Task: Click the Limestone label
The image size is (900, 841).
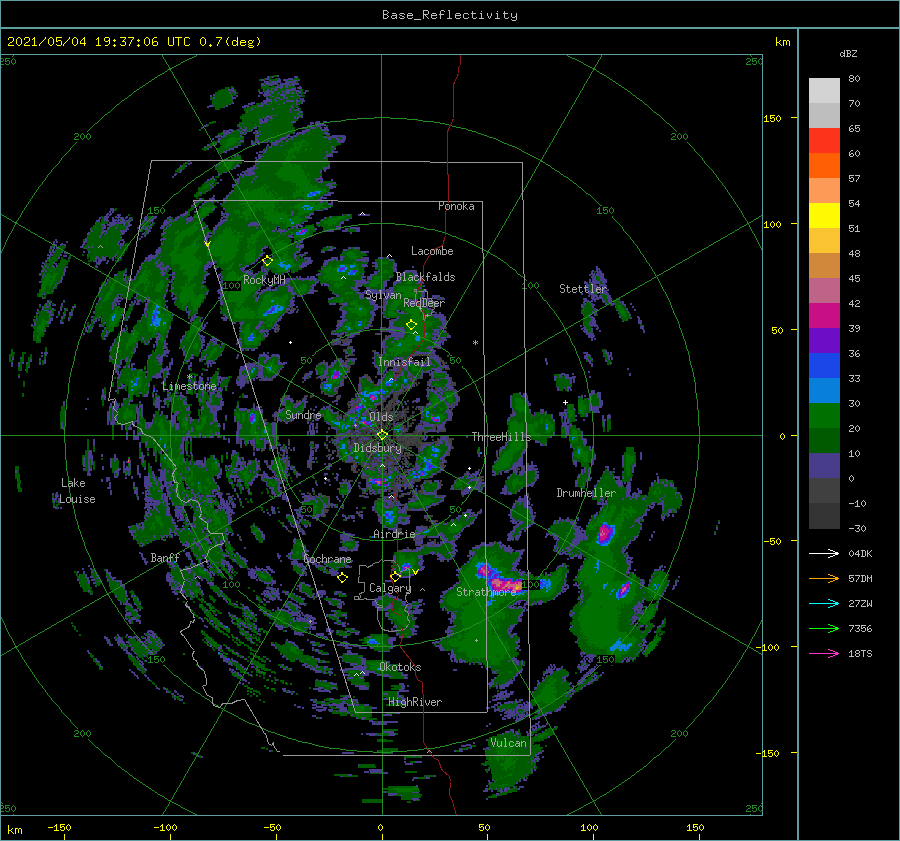Action: [x=189, y=386]
